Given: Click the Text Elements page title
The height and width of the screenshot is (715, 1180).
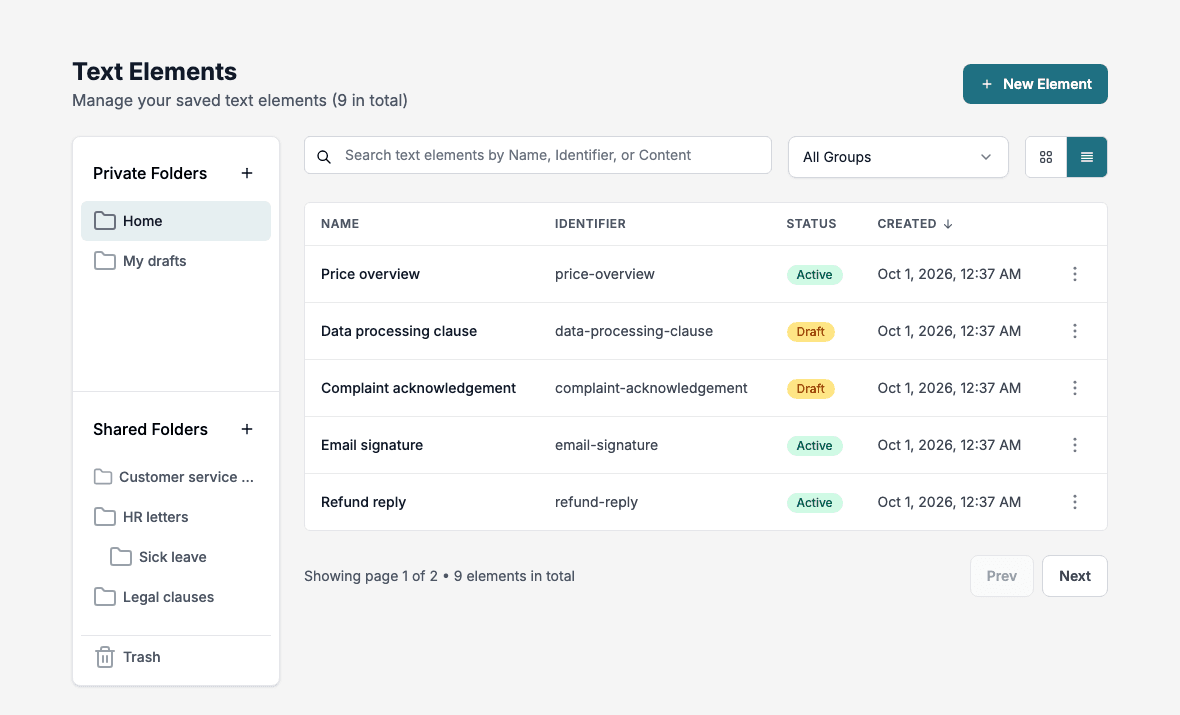Looking at the screenshot, I should point(154,72).
